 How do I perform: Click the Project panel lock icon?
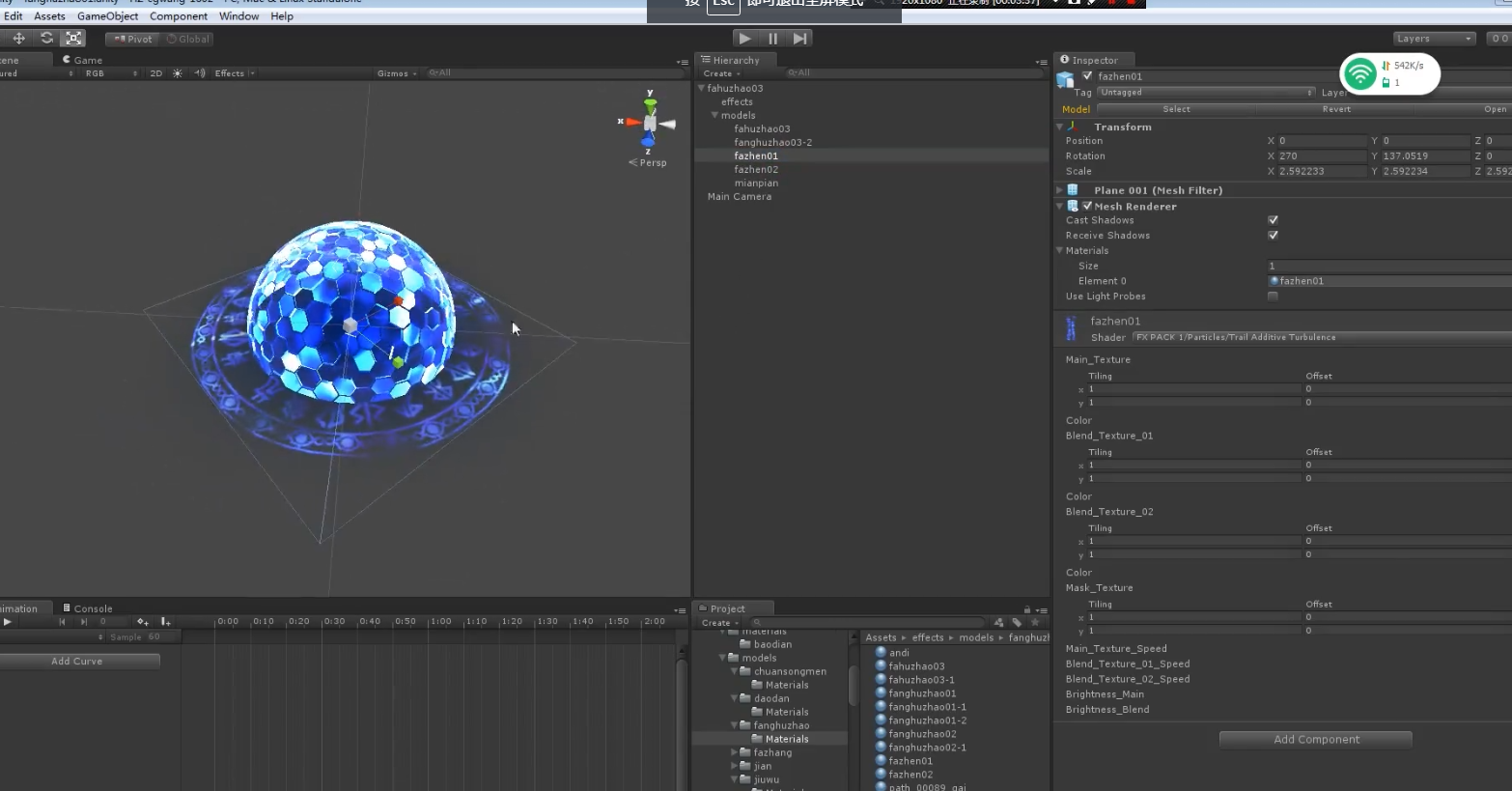click(1026, 609)
